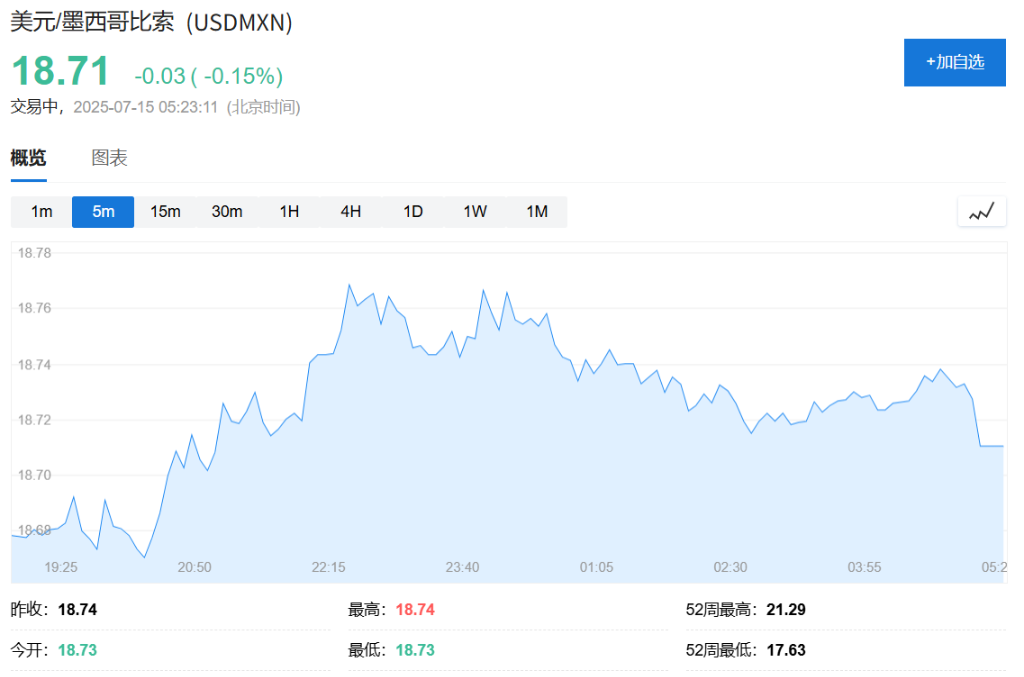Image resolution: width=1024 pixels, height=677 pixels.
Task: Show the 1M monthly chart
Action: (x=537, y=212)
